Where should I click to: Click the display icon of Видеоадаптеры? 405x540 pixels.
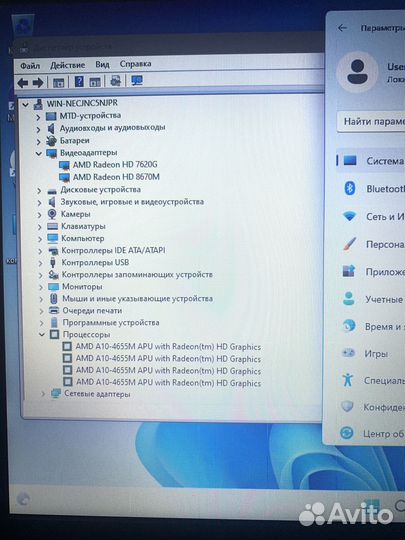pyautogui.click(x=52, y=153)
